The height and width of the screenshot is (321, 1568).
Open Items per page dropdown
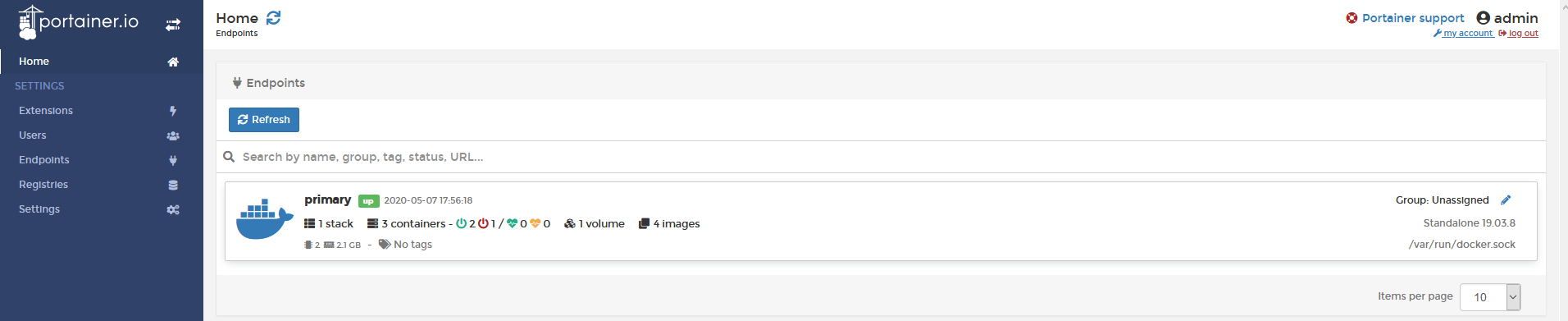tap(1490, 297)
